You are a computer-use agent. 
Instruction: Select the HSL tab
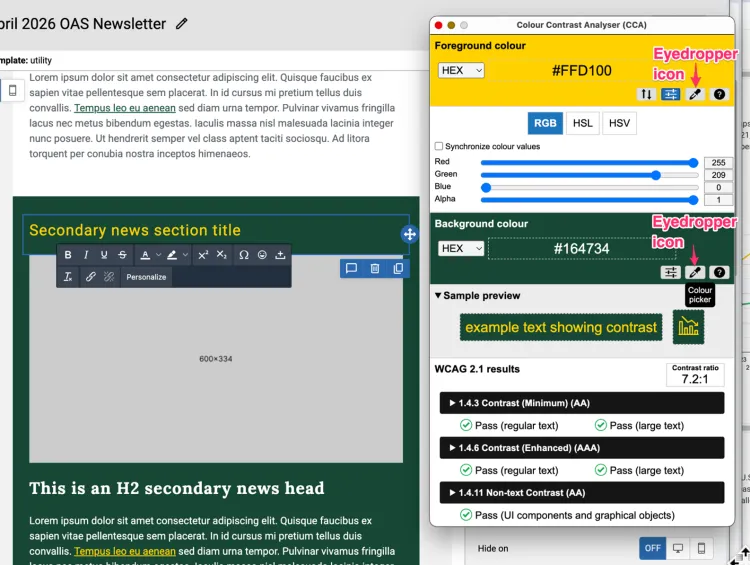click(583, 123)
